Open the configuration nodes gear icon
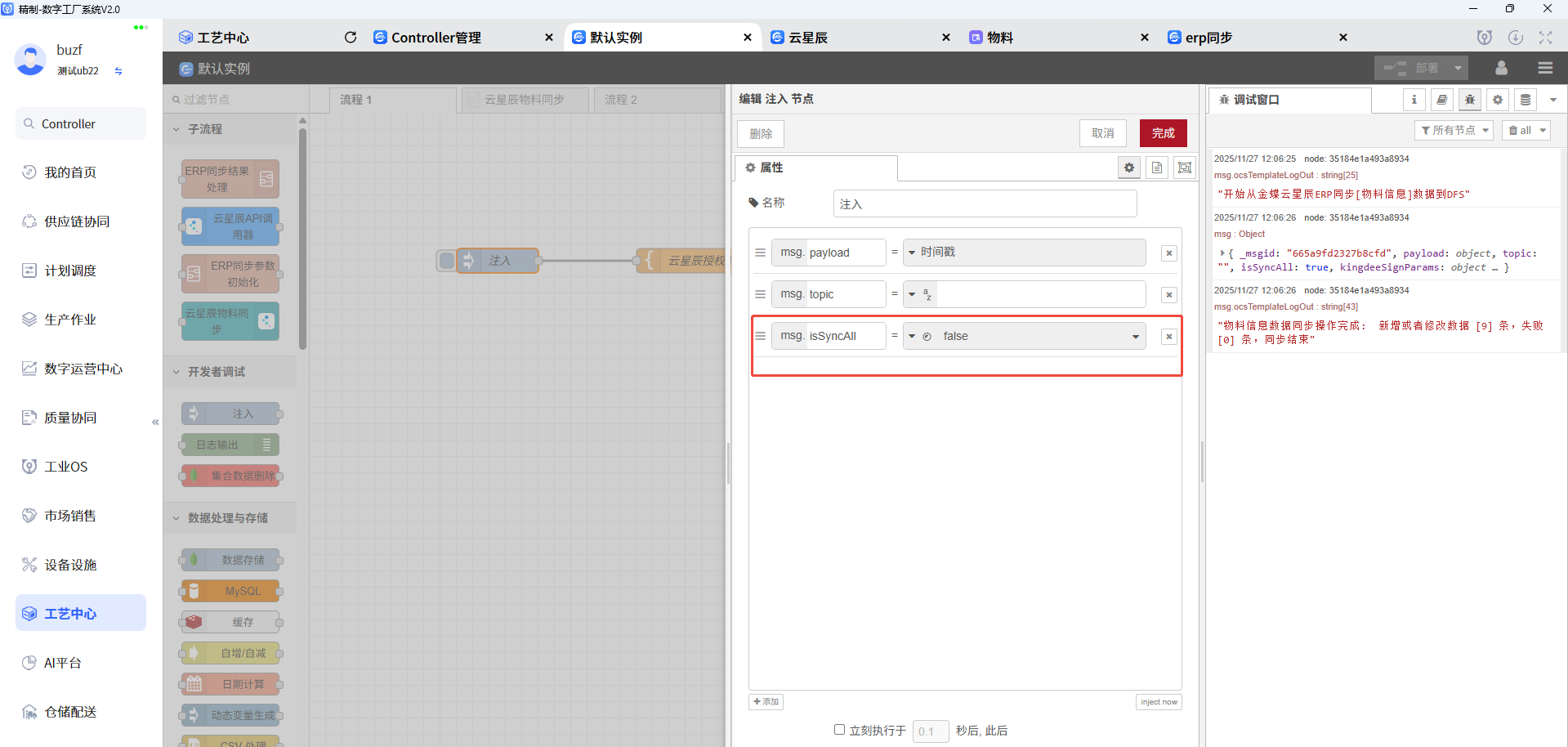This screenshot has height=747, width=1568. (x=1498, y=100)
